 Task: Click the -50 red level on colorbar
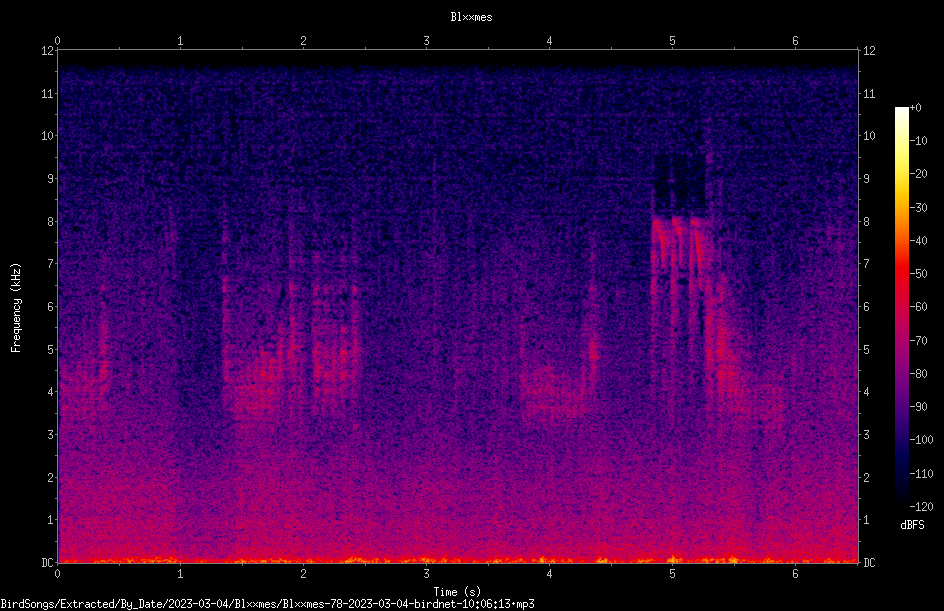(x=918, y=273)
